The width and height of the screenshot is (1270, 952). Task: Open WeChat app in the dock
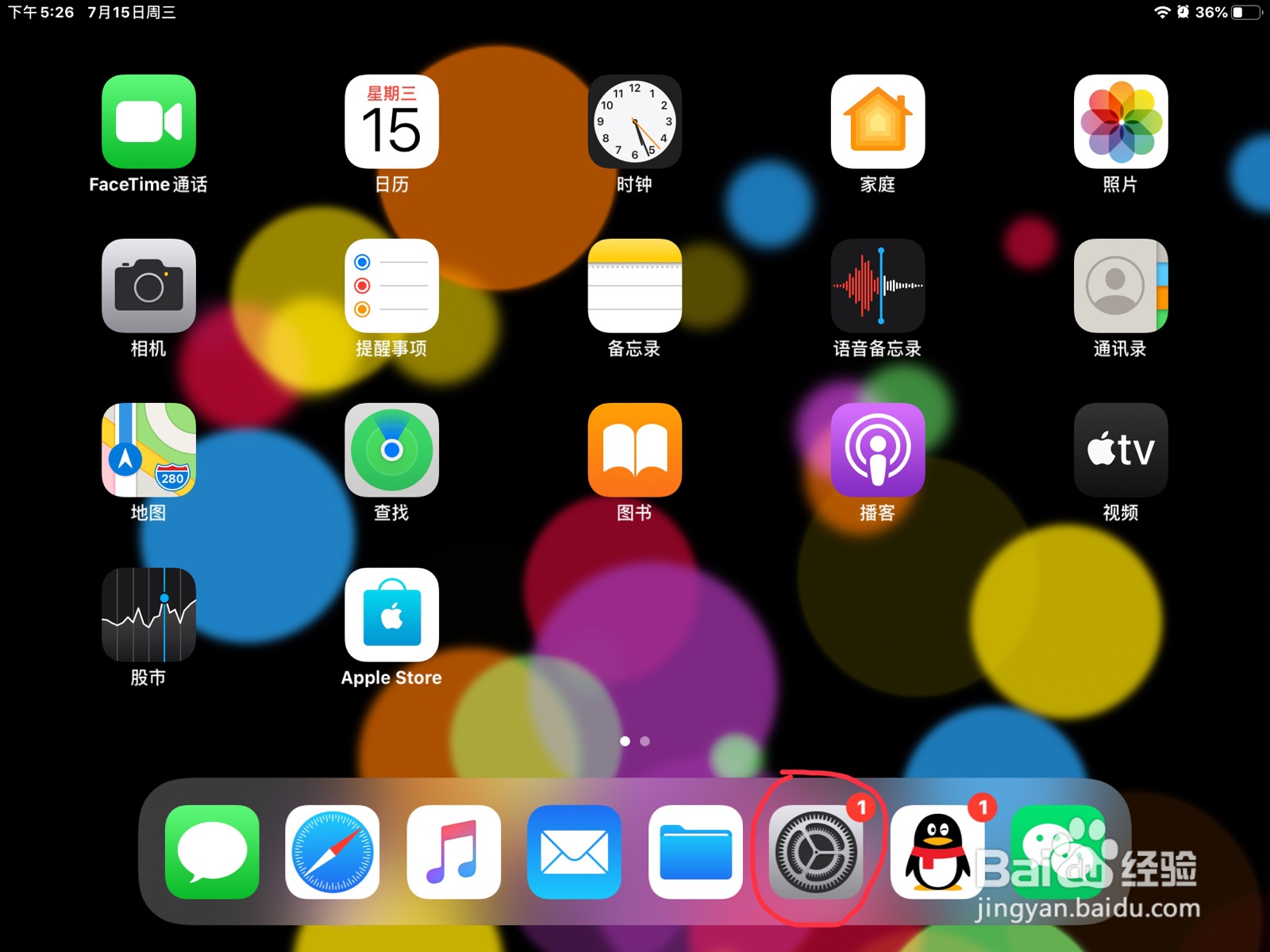(x=1058, y=852)
